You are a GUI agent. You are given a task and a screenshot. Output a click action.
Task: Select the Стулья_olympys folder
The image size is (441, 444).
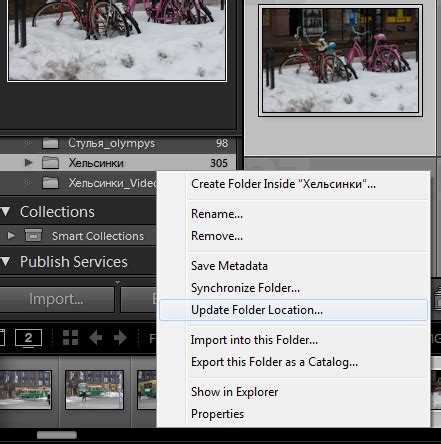(118, 143)
